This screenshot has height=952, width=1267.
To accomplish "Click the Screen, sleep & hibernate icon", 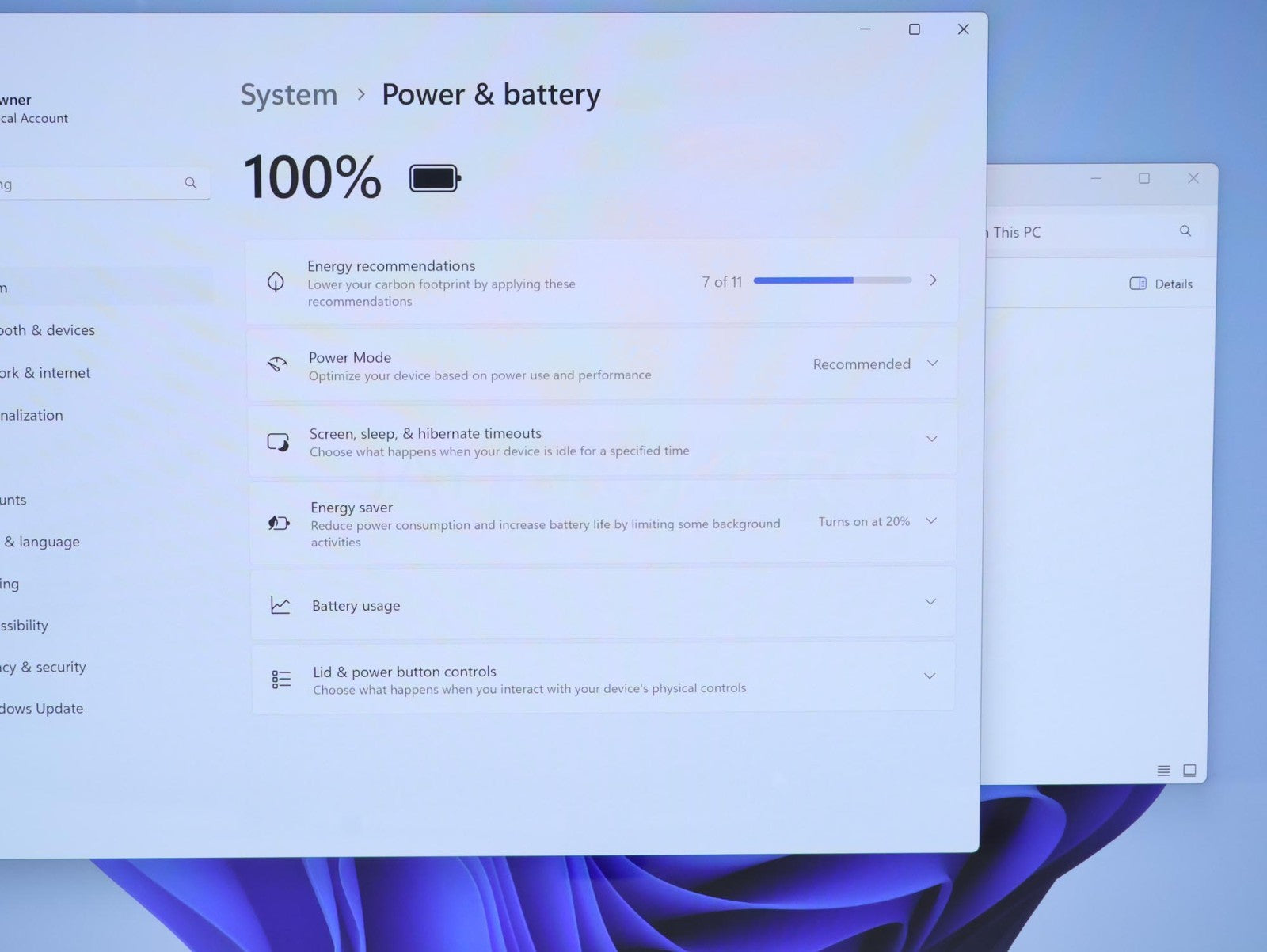I will coord(278,442).
